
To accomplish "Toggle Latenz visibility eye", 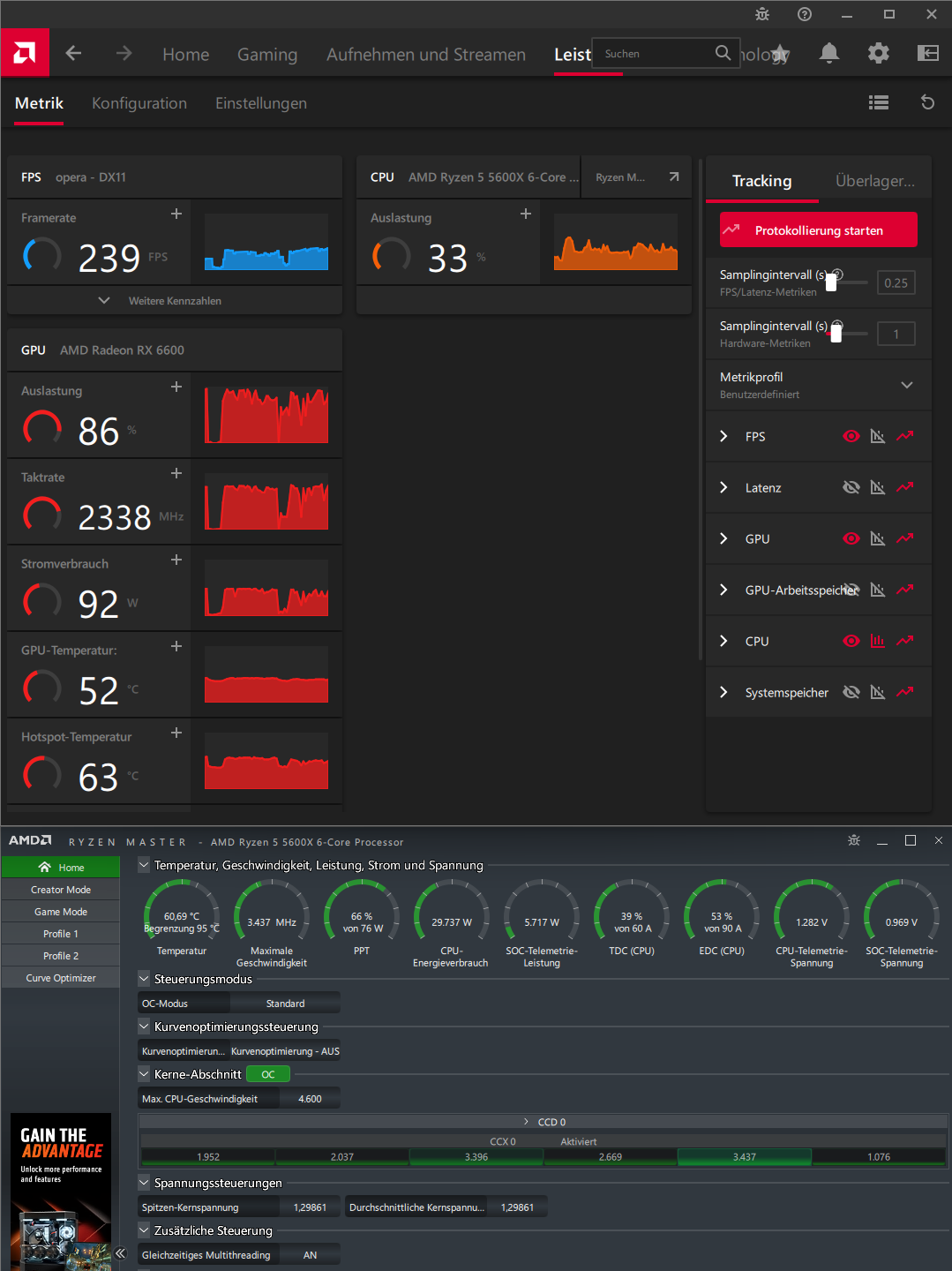I will click(851, 487).
